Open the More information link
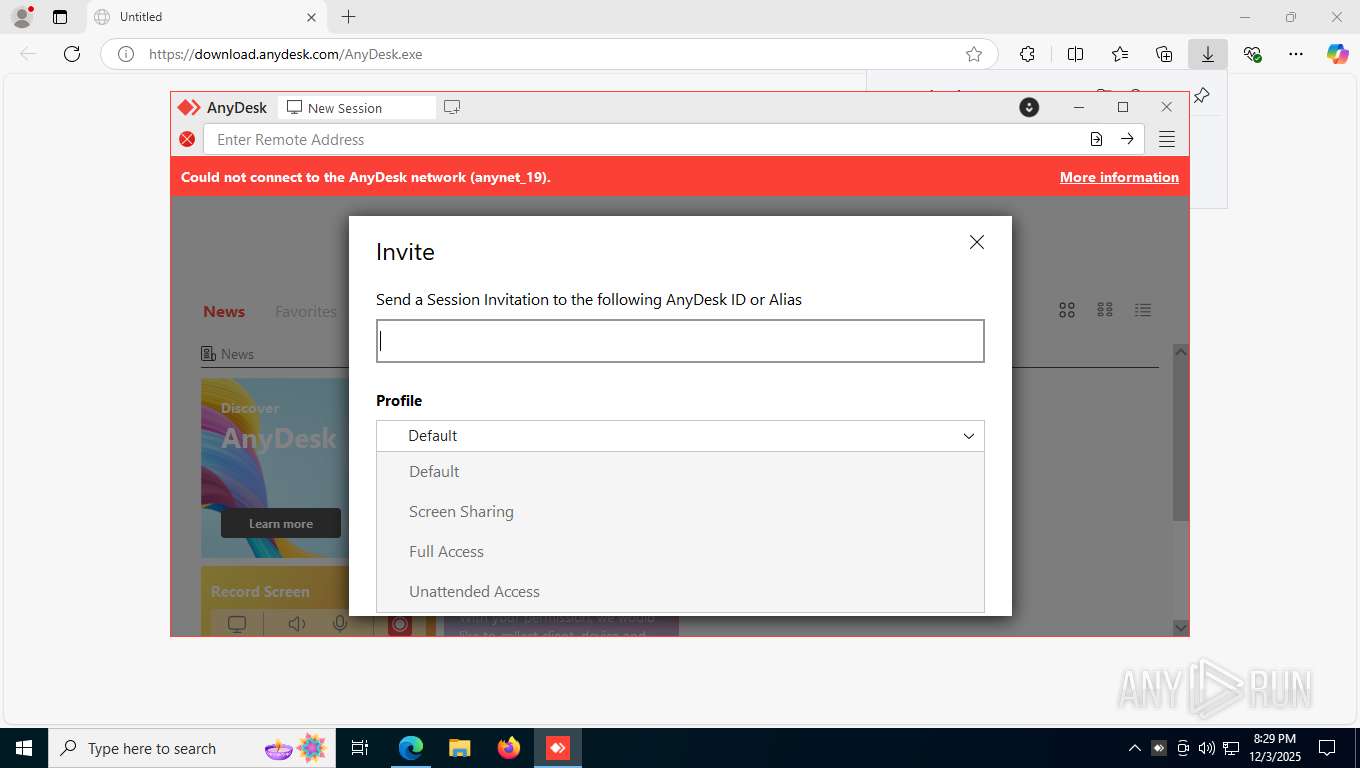The width and height of the screenshot is (1360, 768). [1119, 177]
